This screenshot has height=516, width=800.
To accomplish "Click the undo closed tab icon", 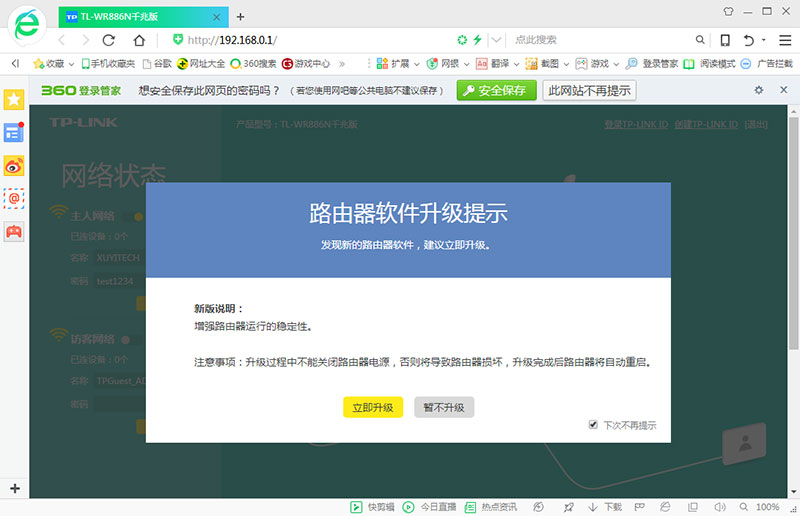I will pyautogui.click(x=748, y=40).
